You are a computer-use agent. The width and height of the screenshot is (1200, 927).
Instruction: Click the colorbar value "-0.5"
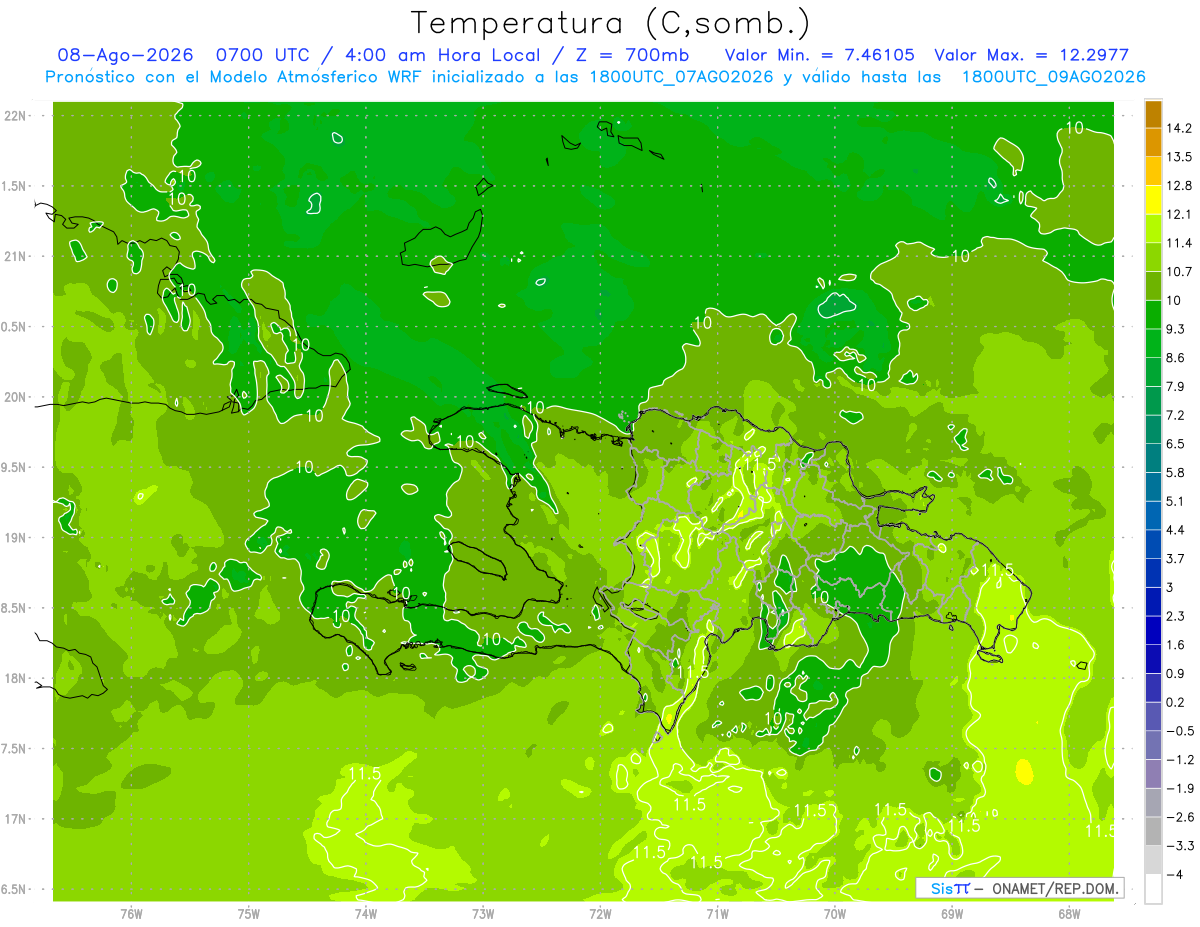pos(1179,731)
